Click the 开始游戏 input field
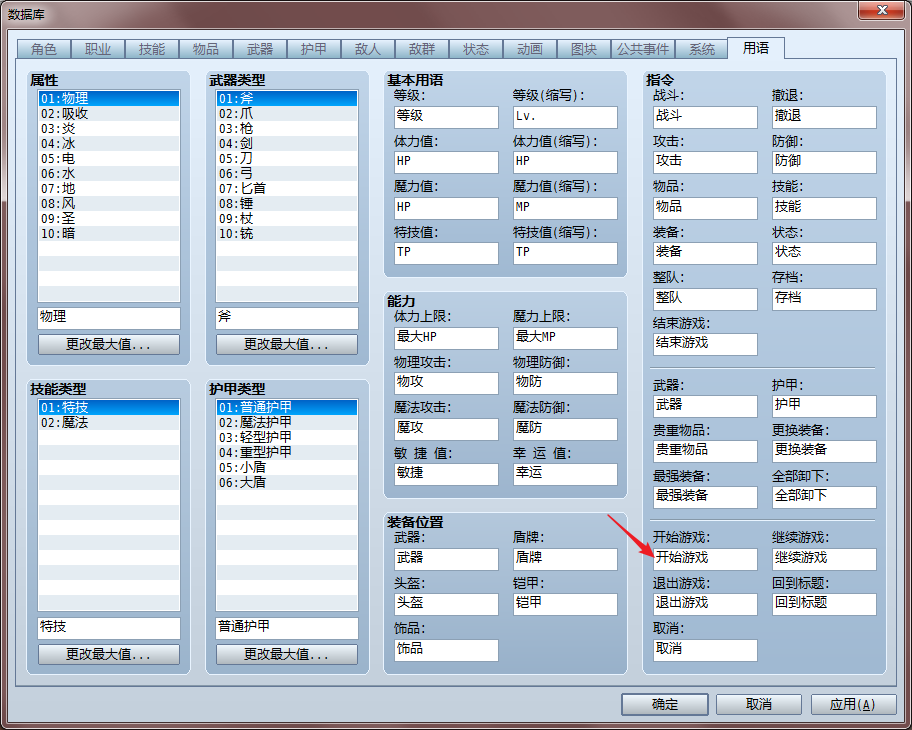The height and width of the screenshot is (730, 912). tap(705, 559)
